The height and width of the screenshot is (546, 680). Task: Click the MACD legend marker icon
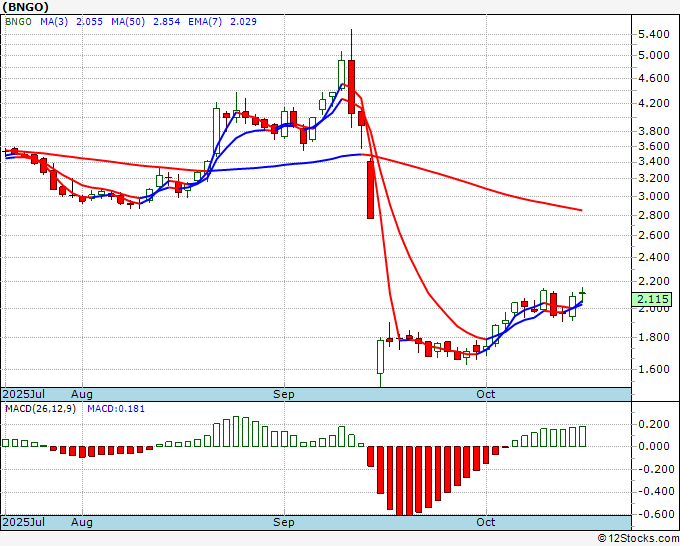click(7, 410)
